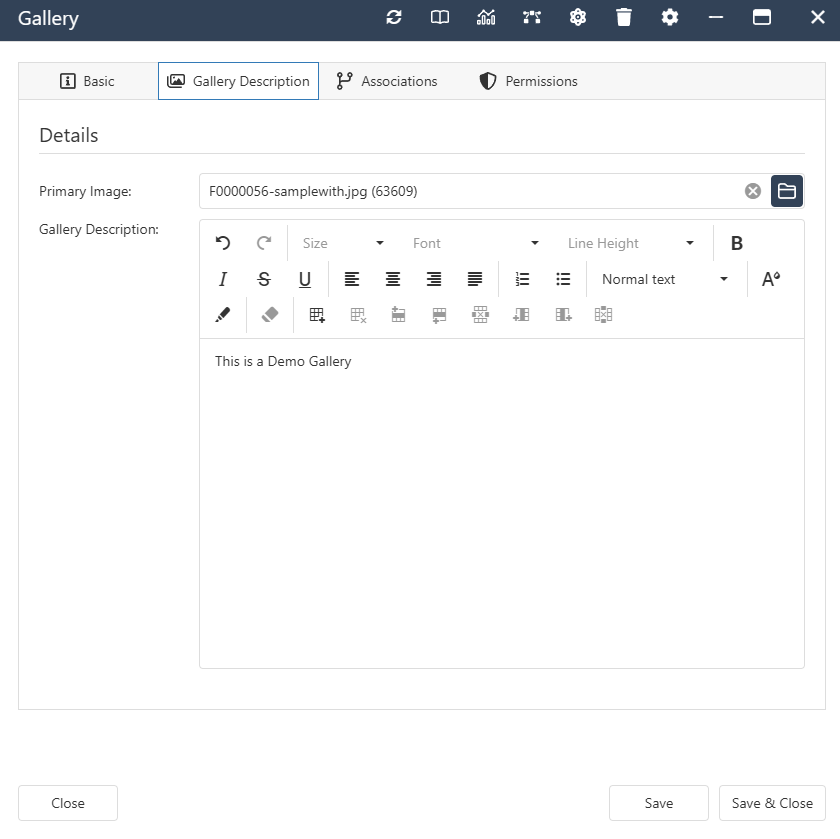Refresh the Gallery record
Screen dimensions: 840x839
393,17
